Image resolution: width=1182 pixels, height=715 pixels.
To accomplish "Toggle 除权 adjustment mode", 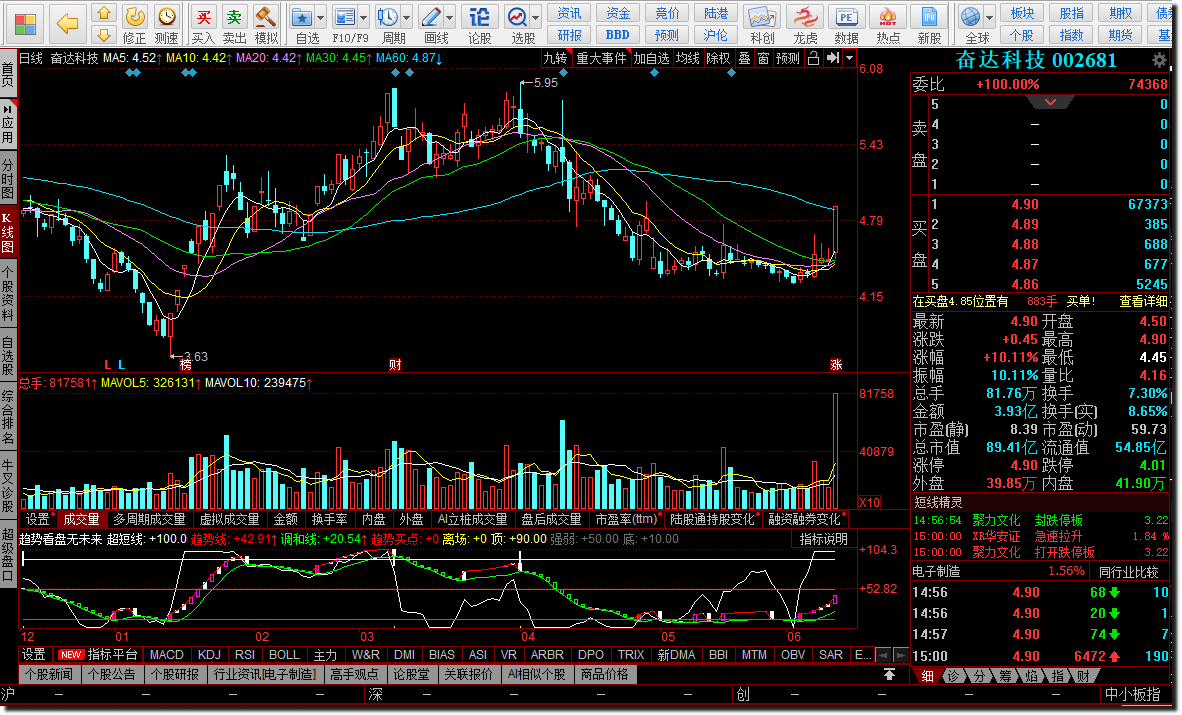I will click(718, 58).
